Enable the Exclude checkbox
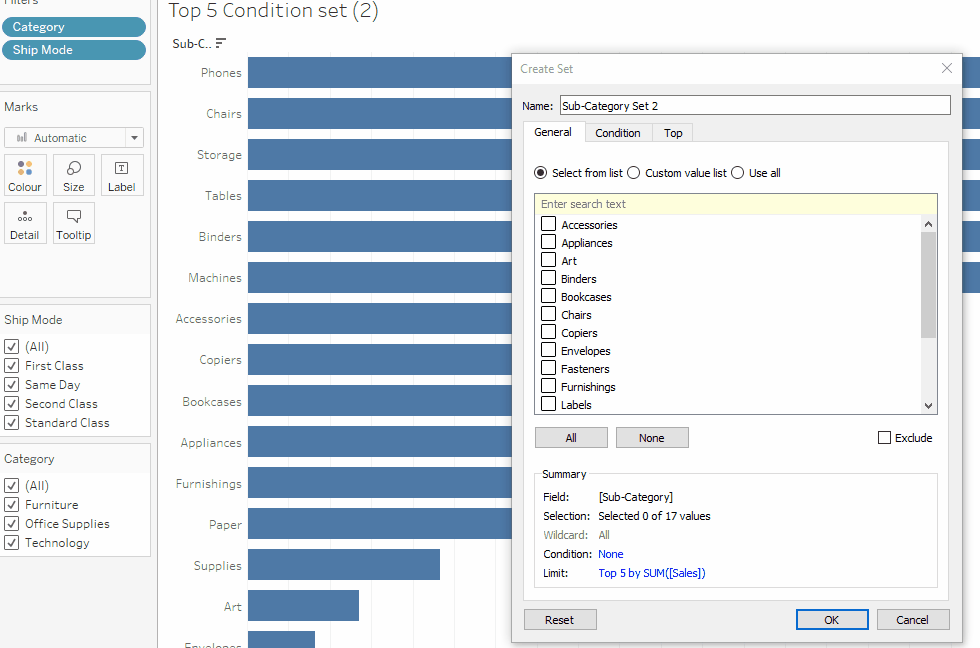Viewport: 980px width, 648px height. (884, 437)
